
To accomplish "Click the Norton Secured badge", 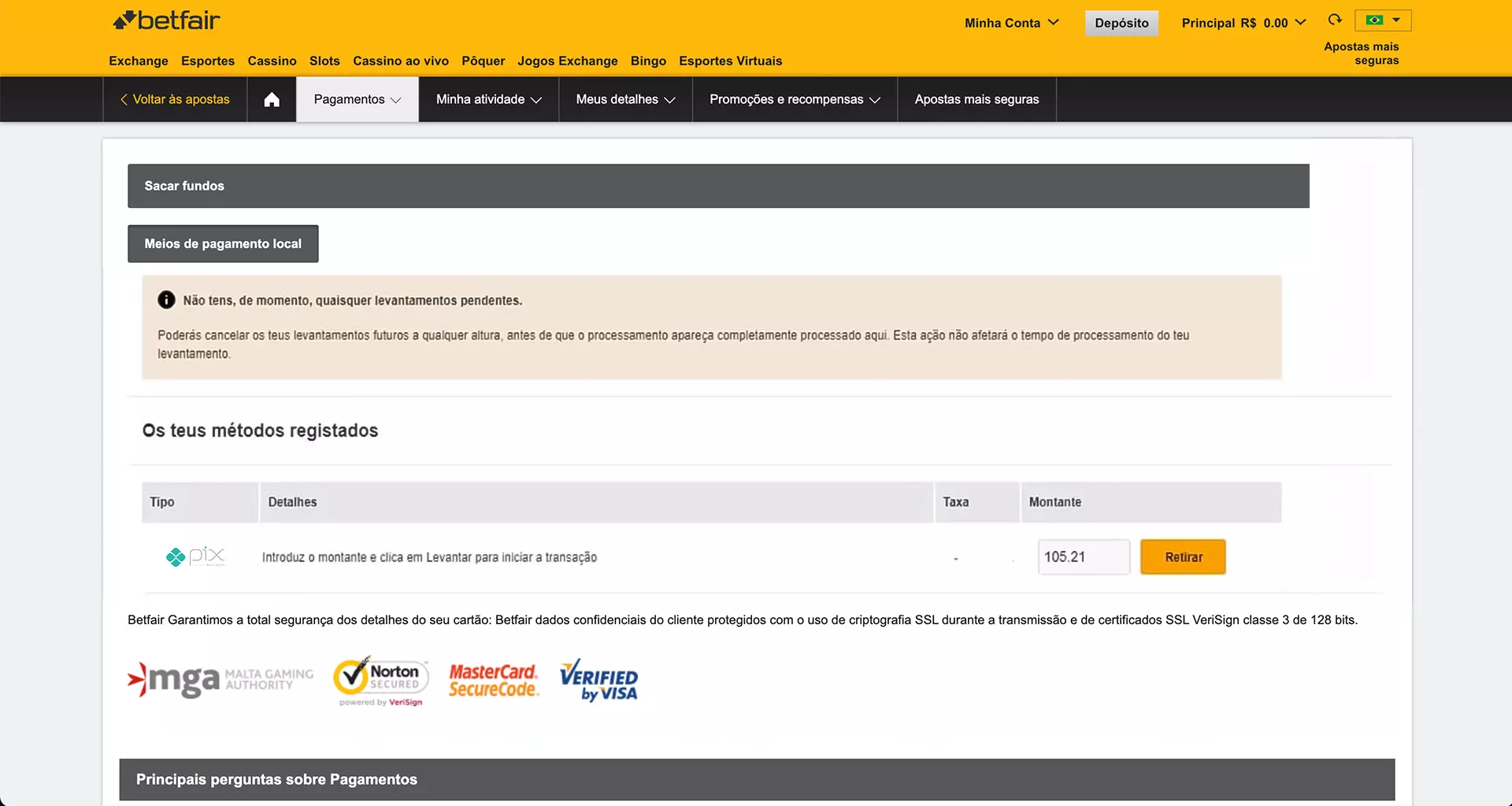I will tap(381, 681).
